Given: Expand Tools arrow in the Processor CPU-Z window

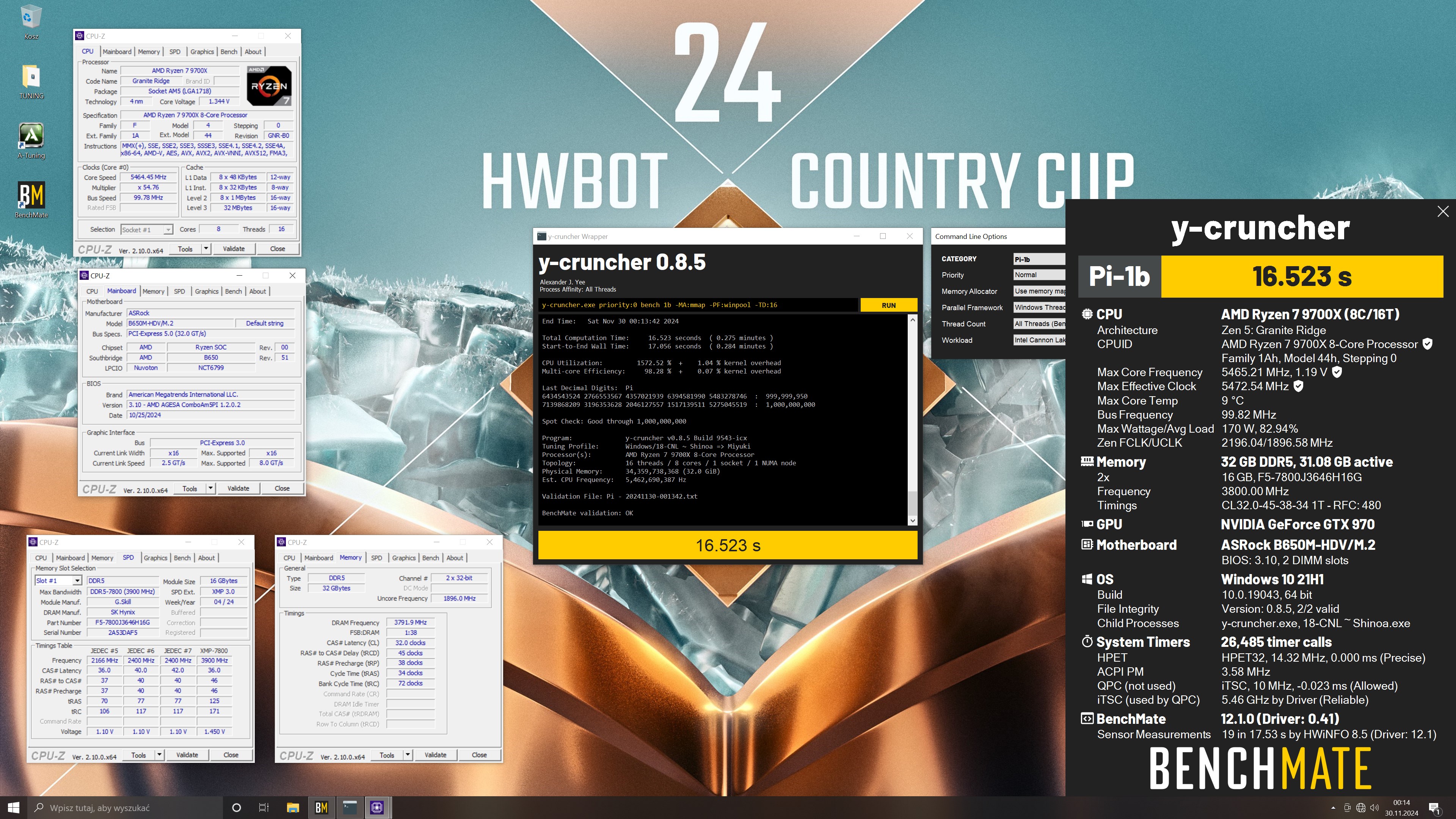Looking at the screenshot, I should pyautogui.click(x=206, y=249).
